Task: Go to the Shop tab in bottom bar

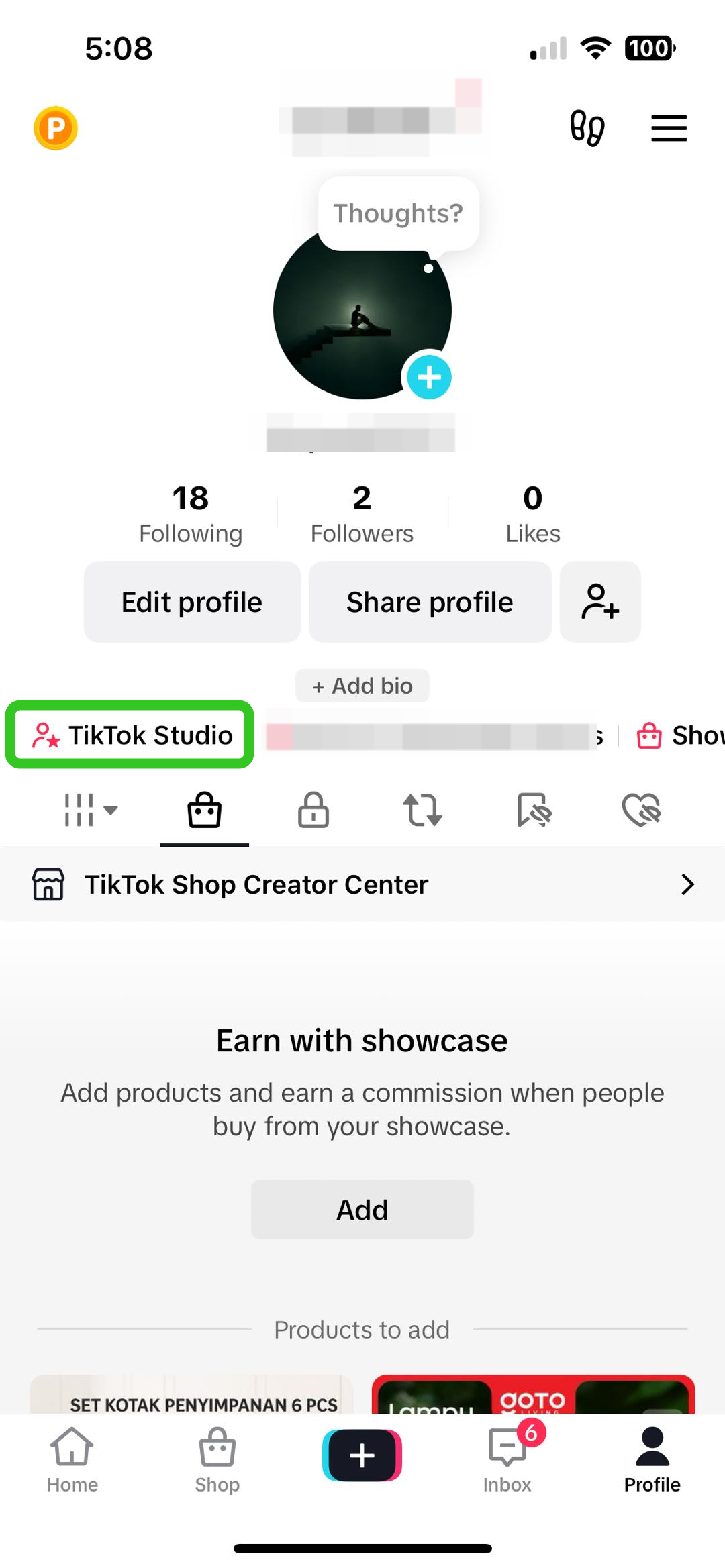Action: [217, 1459]
